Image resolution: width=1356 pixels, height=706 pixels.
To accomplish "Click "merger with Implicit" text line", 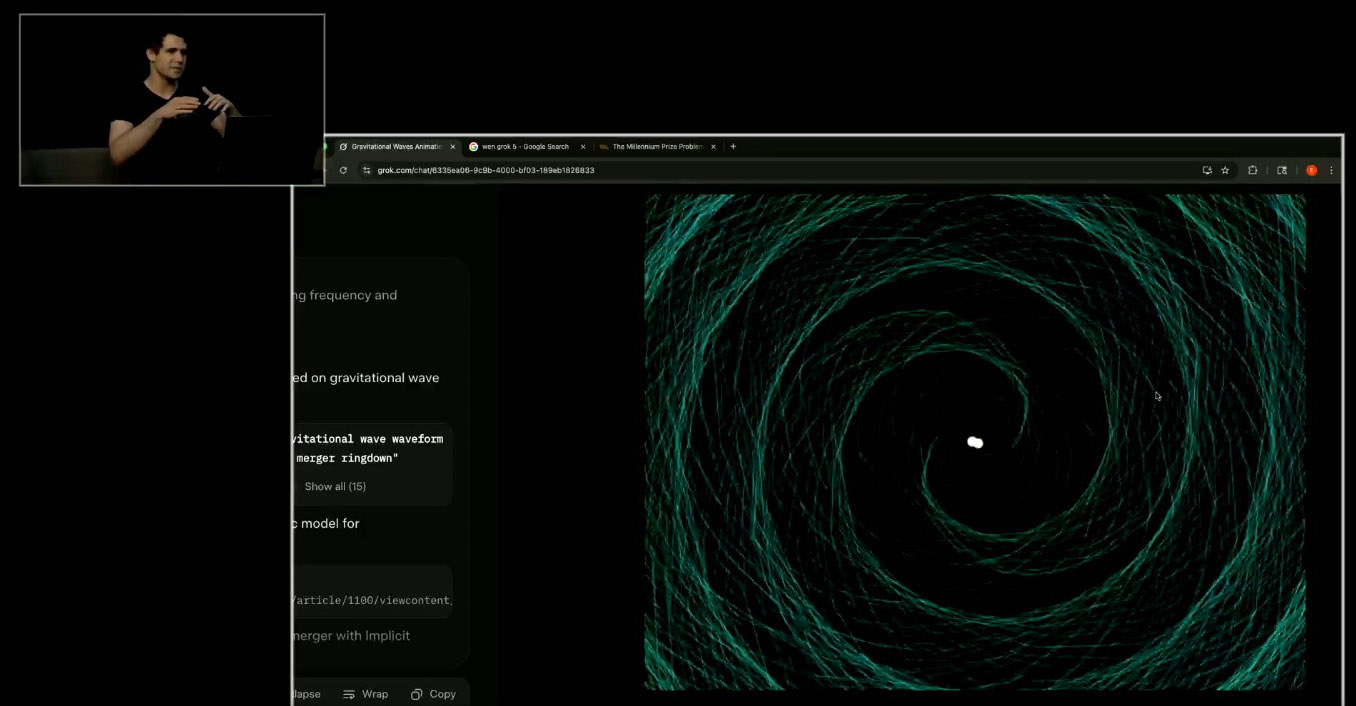I will pos(352,635).
